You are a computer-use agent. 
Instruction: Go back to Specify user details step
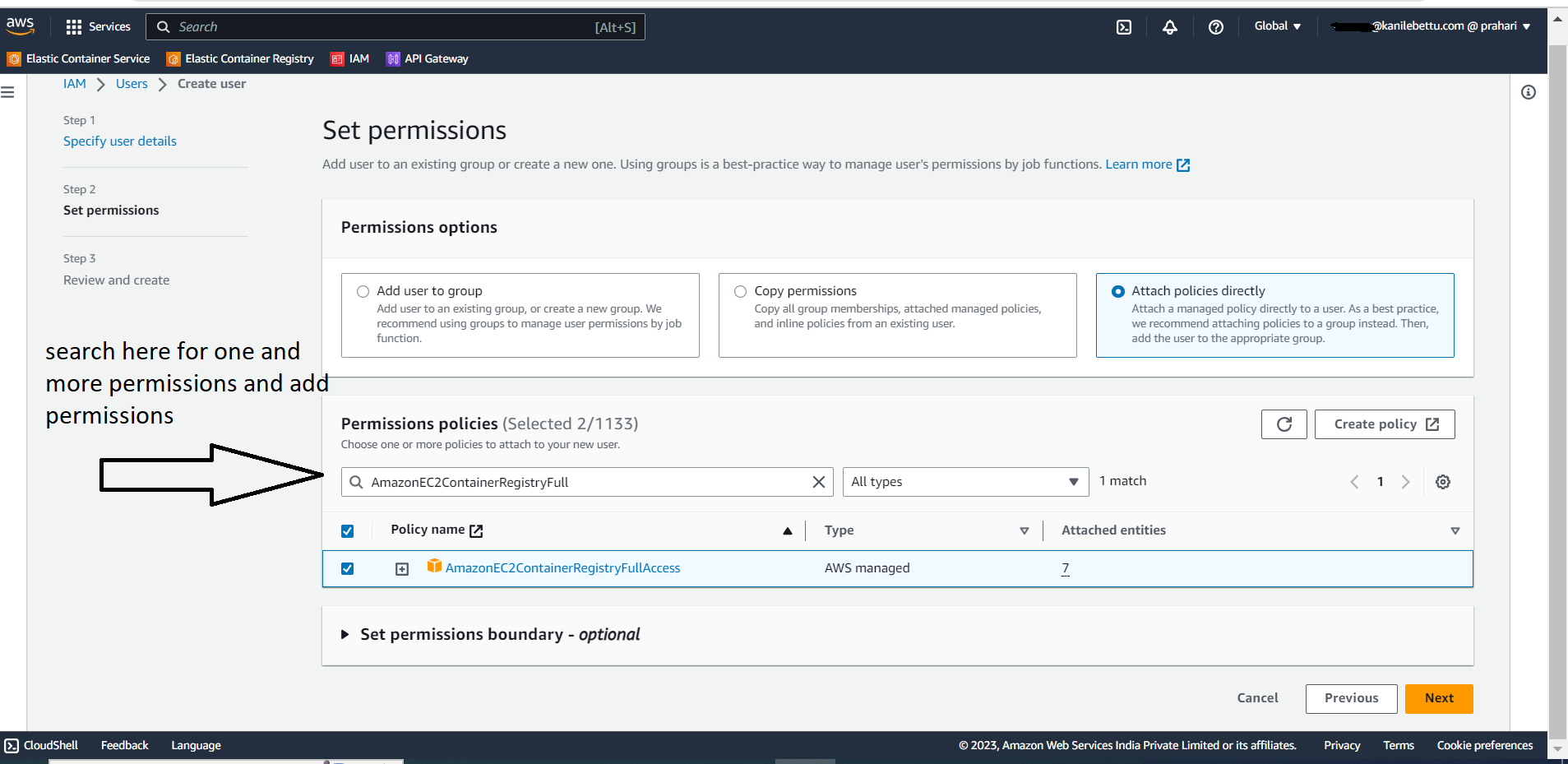120,141
